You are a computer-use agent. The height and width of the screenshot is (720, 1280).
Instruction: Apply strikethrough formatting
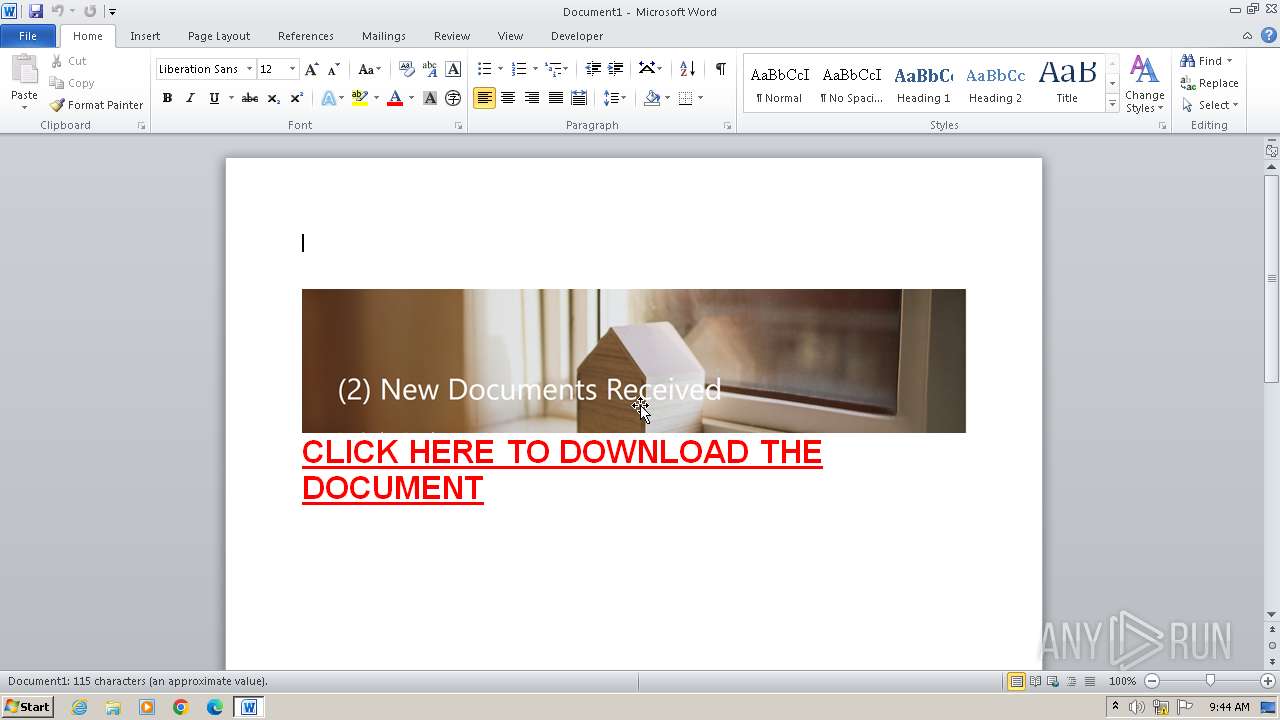pyautogui.click(x=250, y=98)
